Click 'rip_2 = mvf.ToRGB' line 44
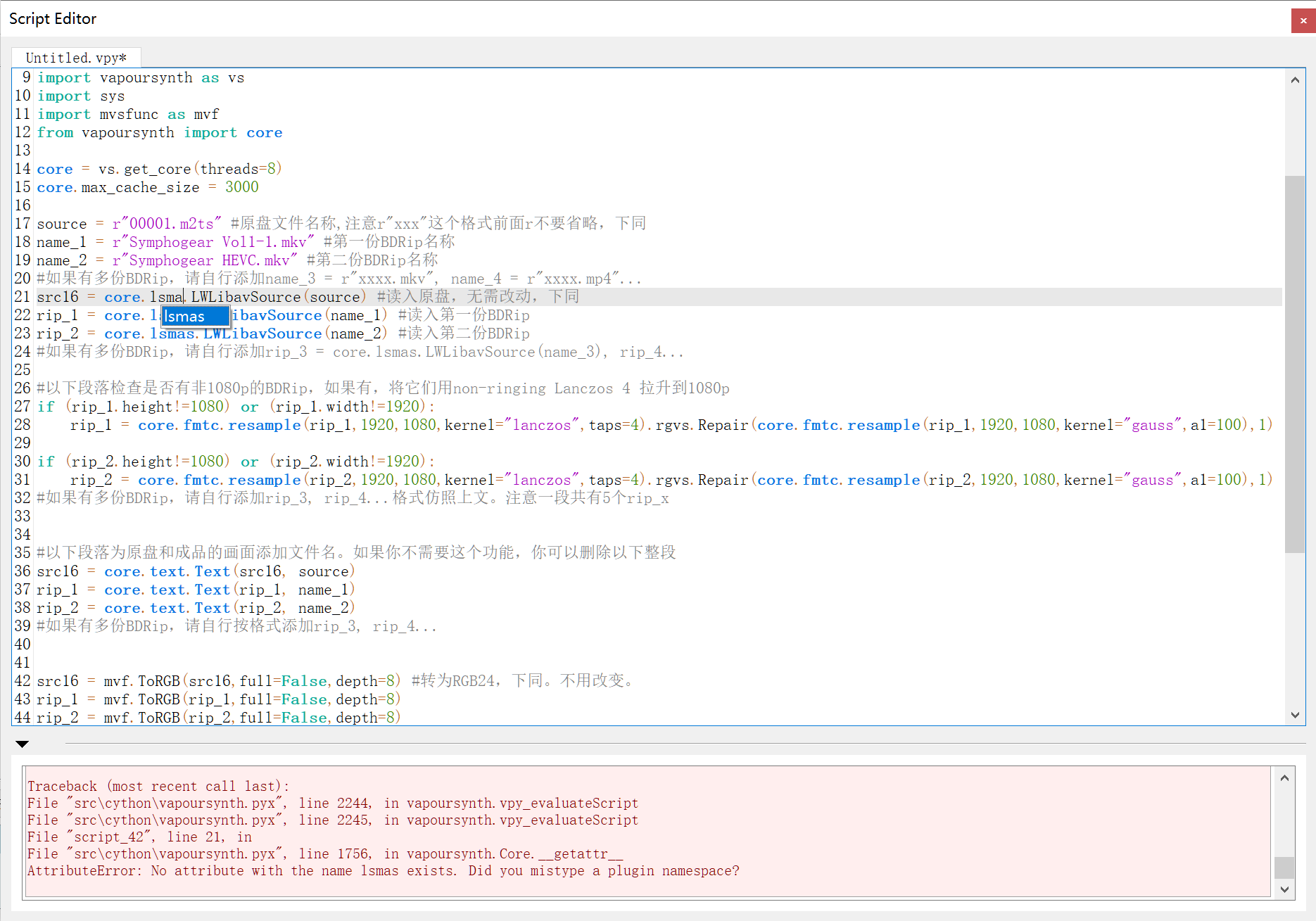1316x921 pixels. (219, 718)
